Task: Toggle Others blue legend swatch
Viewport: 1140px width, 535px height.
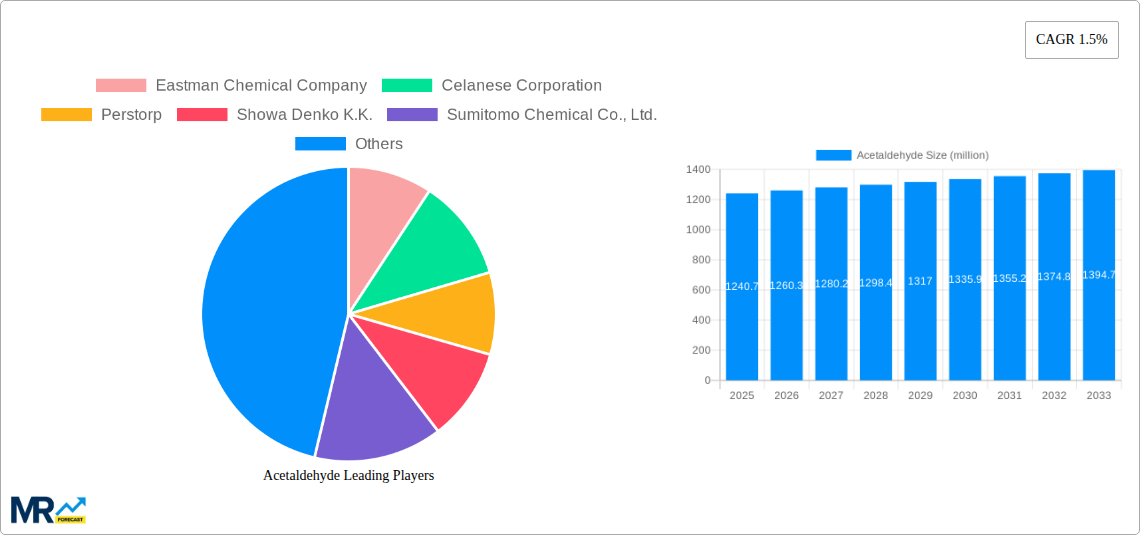Action: point(320,144)
